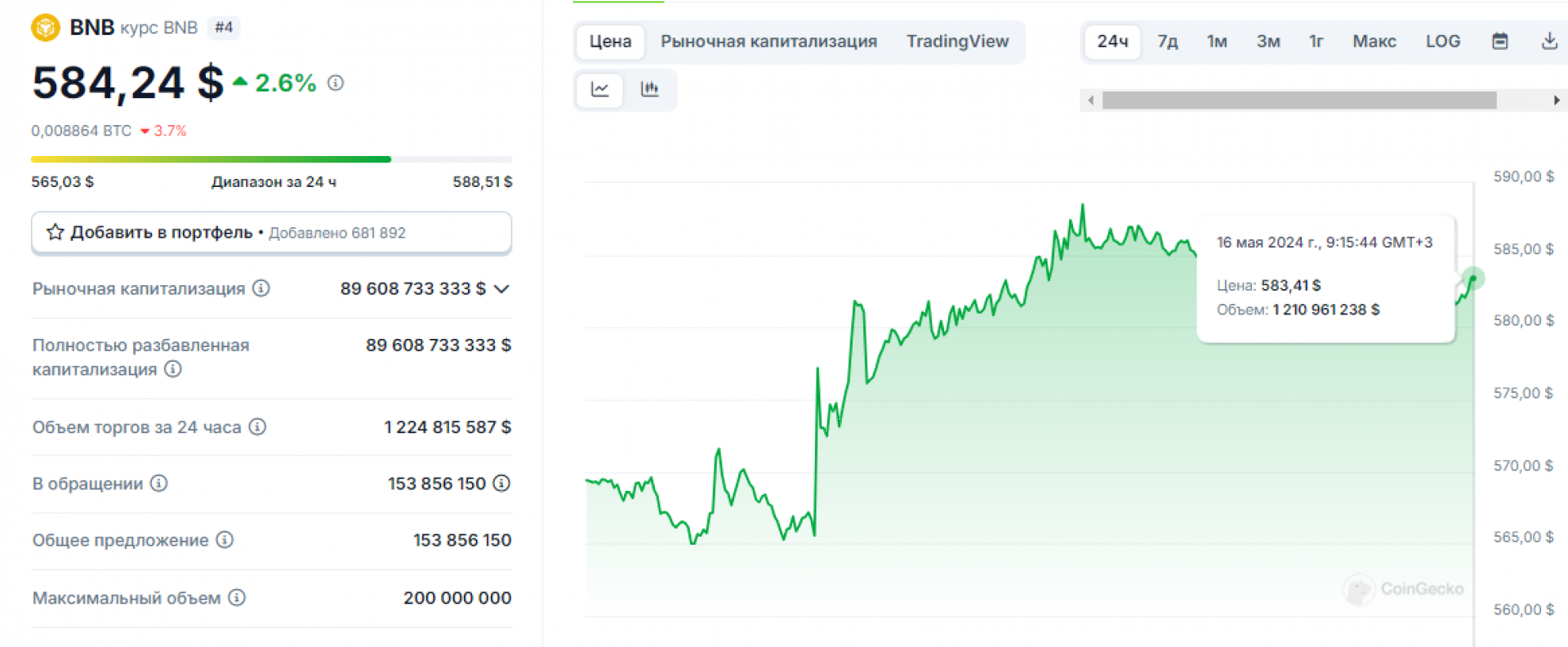
Task: Click the info icon beside Максимальный объем
Action: coord(237,598)
